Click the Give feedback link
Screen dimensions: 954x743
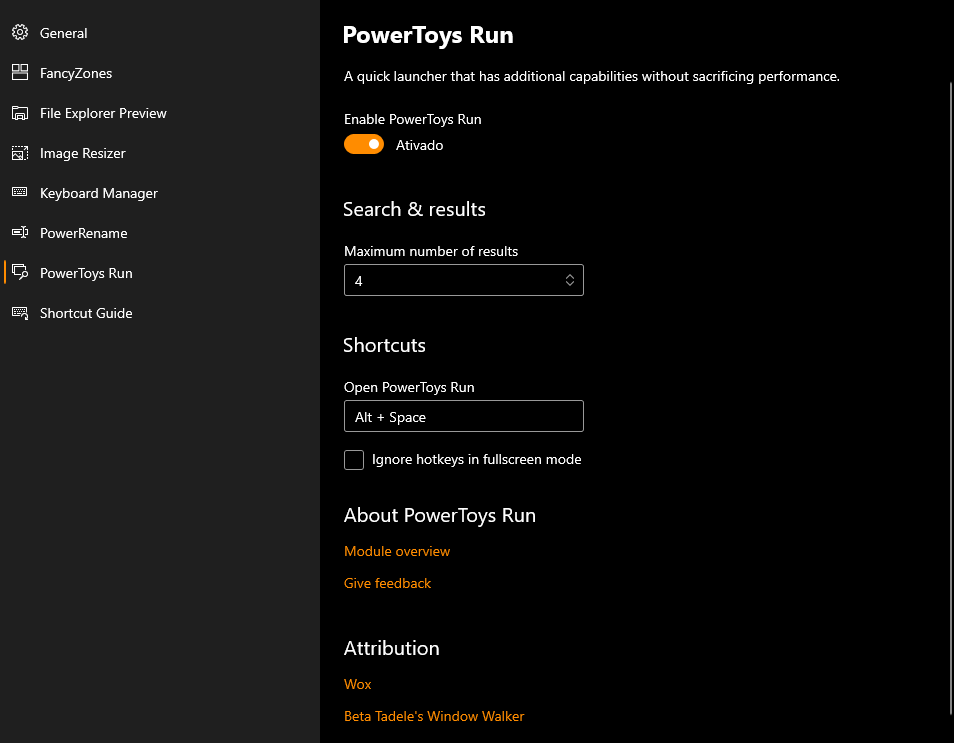(387, 584)
